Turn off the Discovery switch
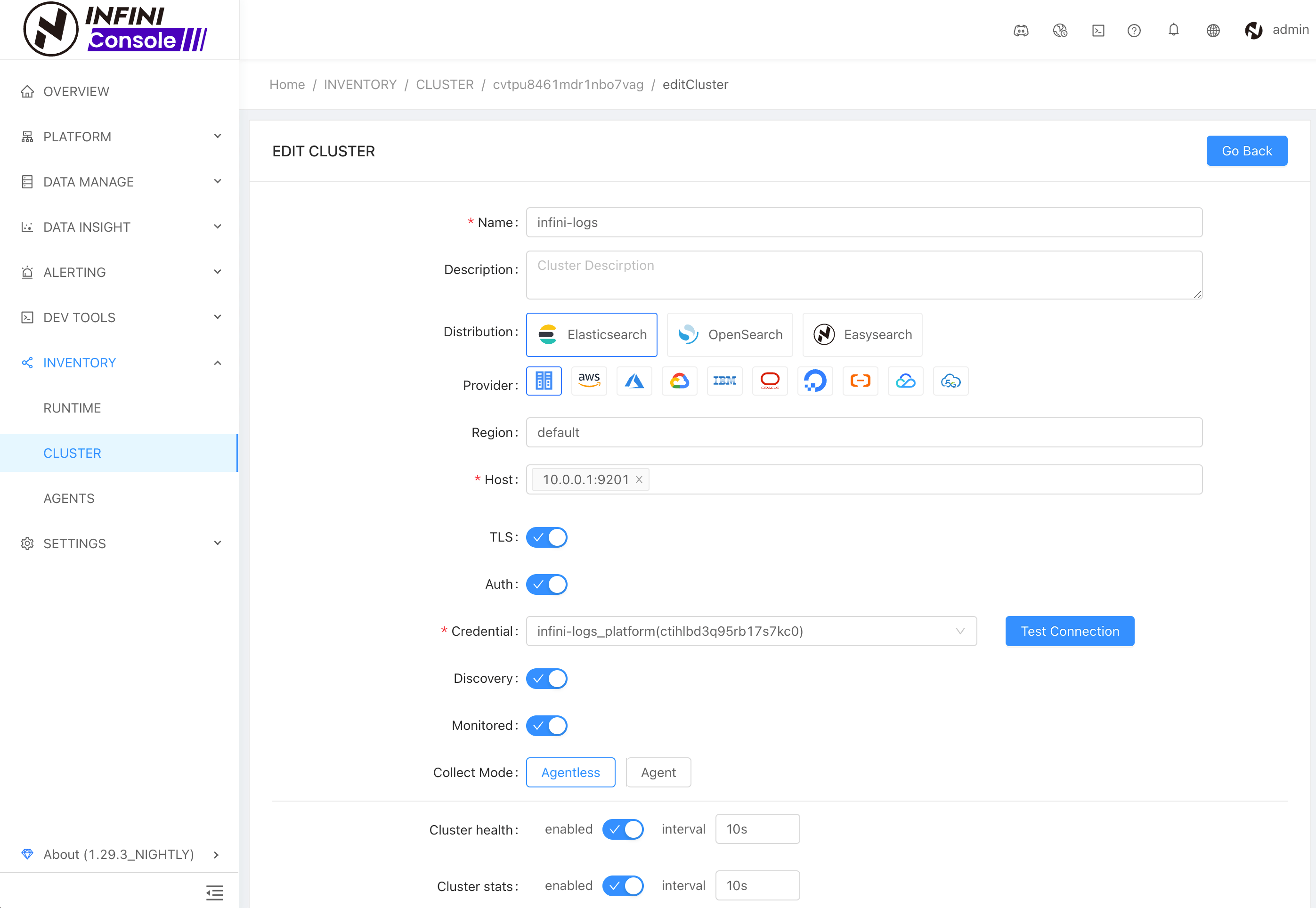The height and width of the screenshot is (908, 1316). pyautogui.click(x=546, y=678)
